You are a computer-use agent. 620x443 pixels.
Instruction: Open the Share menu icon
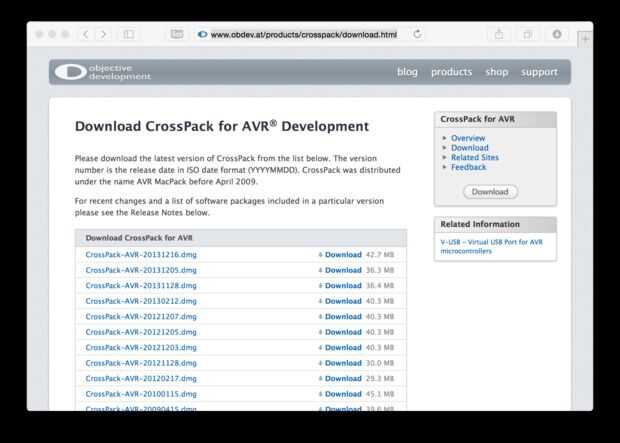click(499, 34)
